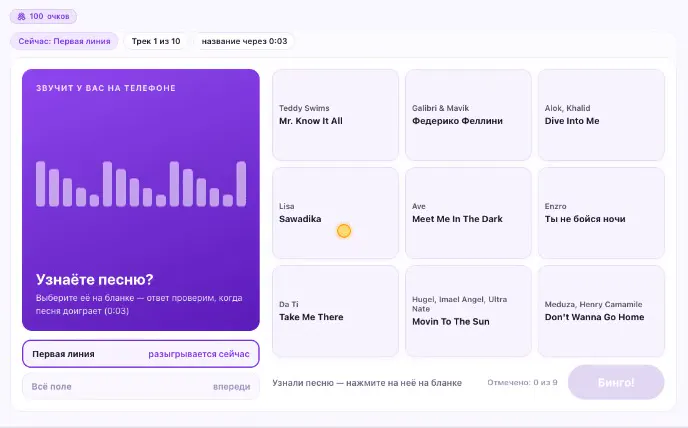Pick the Take Me There card
The width and height of the screenshot is (688, 428).
[x=335, y=311]
